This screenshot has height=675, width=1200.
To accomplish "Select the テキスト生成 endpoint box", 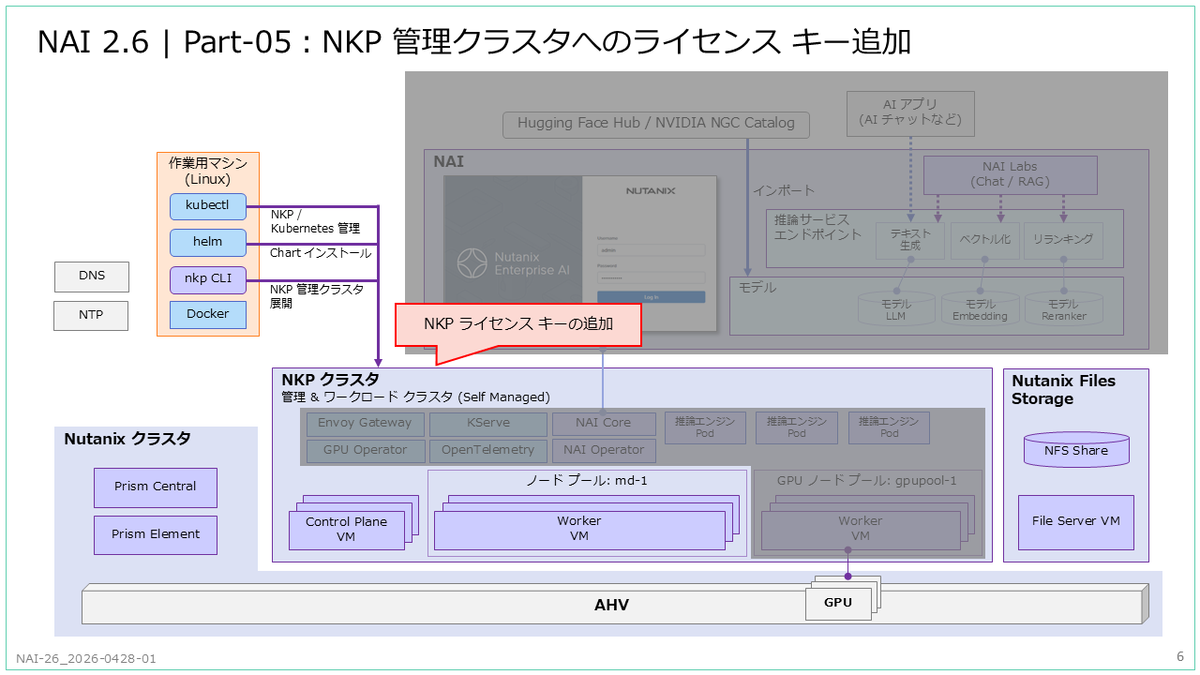I will pos(909,240).
